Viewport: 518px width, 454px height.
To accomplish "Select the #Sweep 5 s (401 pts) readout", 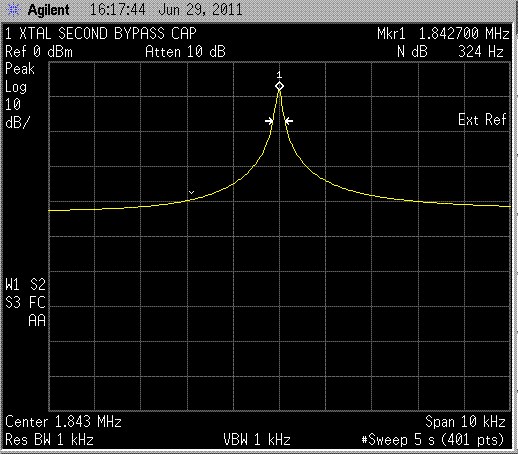I will pos(433,440).
